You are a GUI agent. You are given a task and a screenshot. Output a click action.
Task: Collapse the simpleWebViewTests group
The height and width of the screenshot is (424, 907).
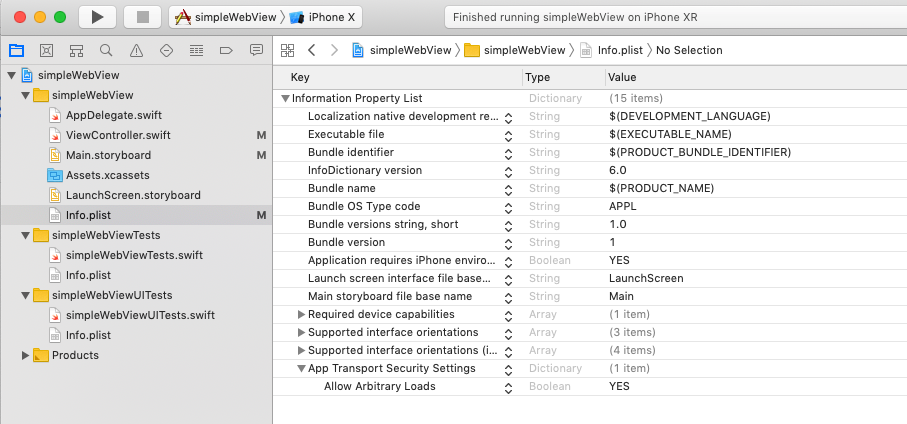pyautogui.click(x=26, y=235)
